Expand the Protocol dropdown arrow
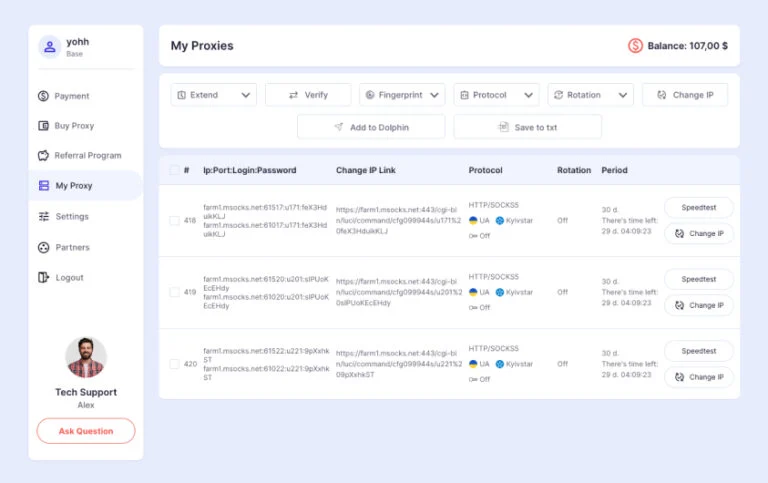This screenshot has width=768, height=483. coord(528,95)
